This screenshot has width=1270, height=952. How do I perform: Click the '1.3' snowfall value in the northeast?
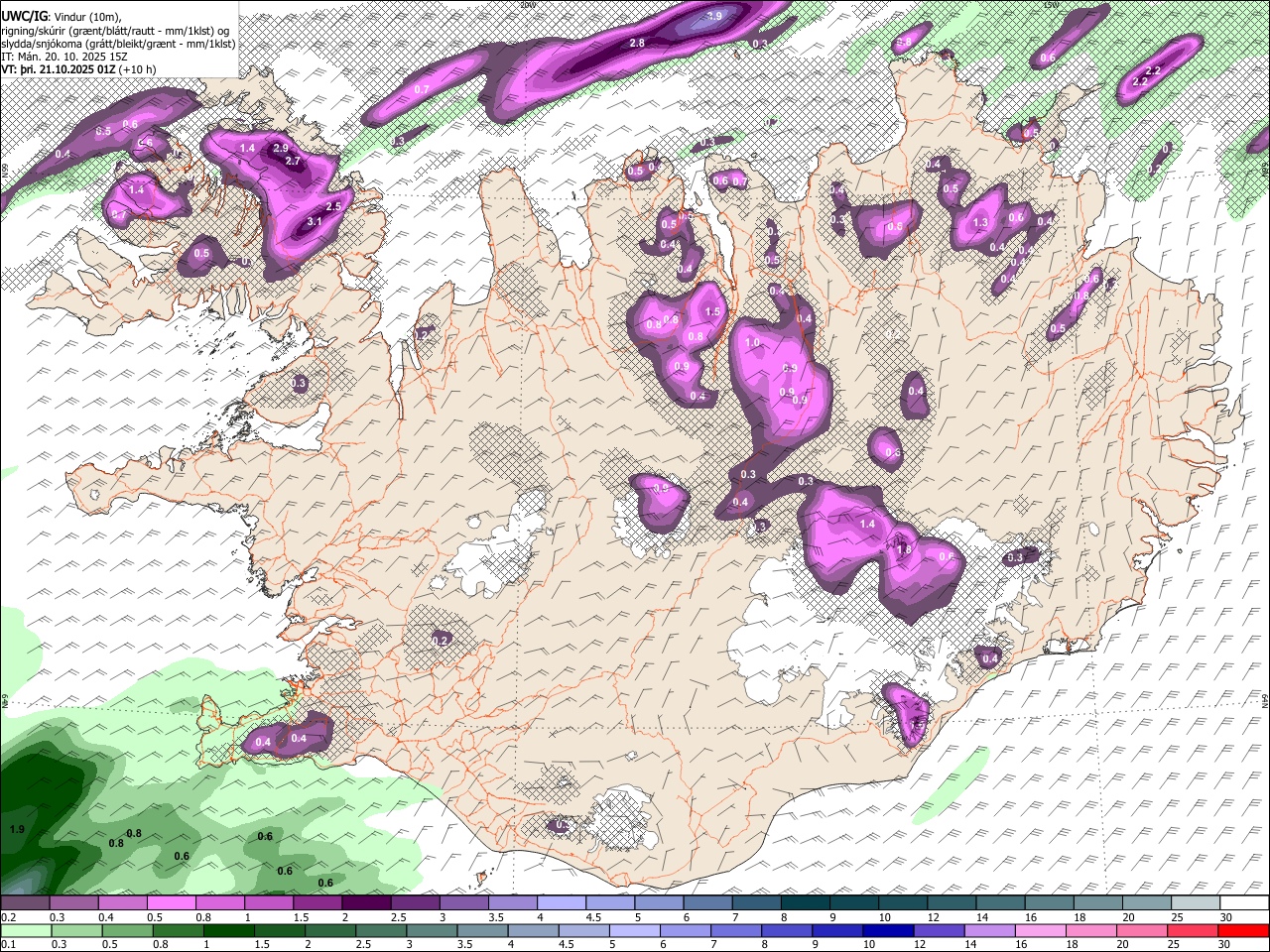click(x=981, y=222)
